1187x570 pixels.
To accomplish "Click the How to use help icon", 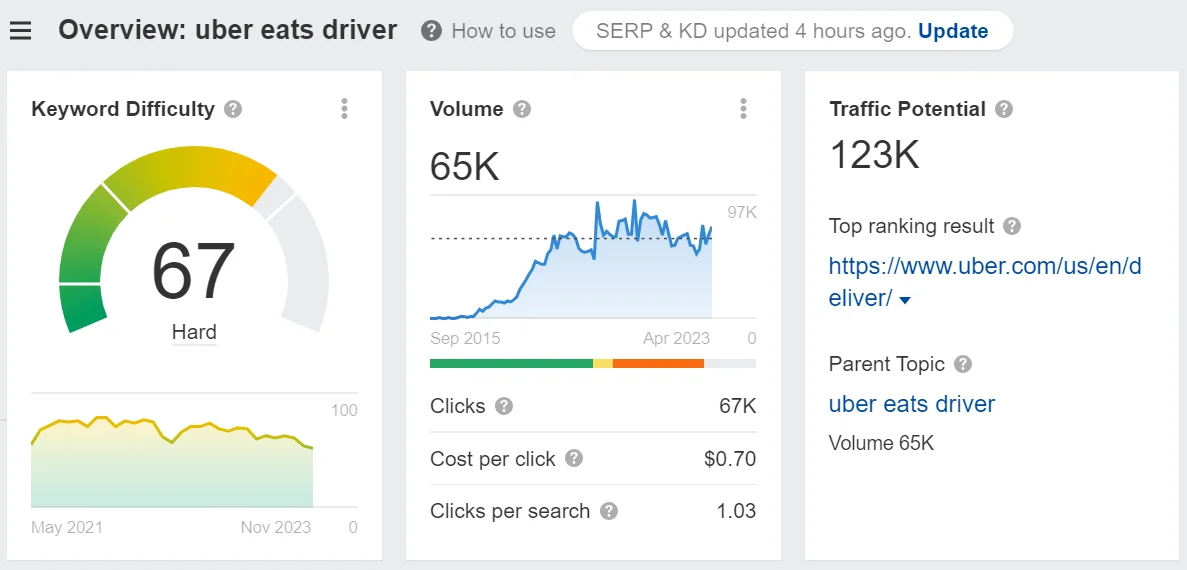I will 431,31.
